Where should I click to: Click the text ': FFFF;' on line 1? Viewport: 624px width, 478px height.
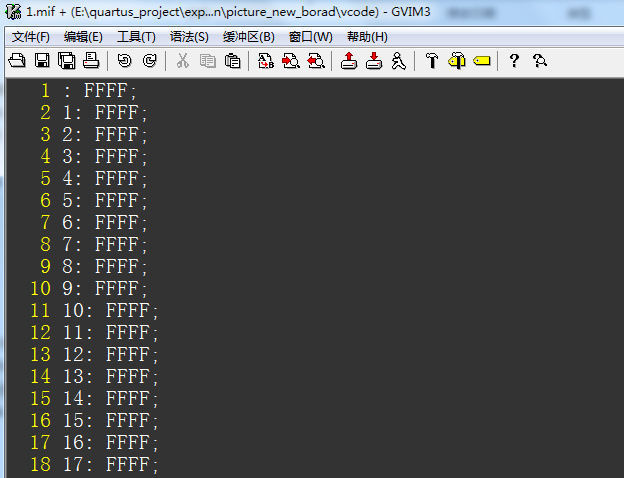click(99, 91)
